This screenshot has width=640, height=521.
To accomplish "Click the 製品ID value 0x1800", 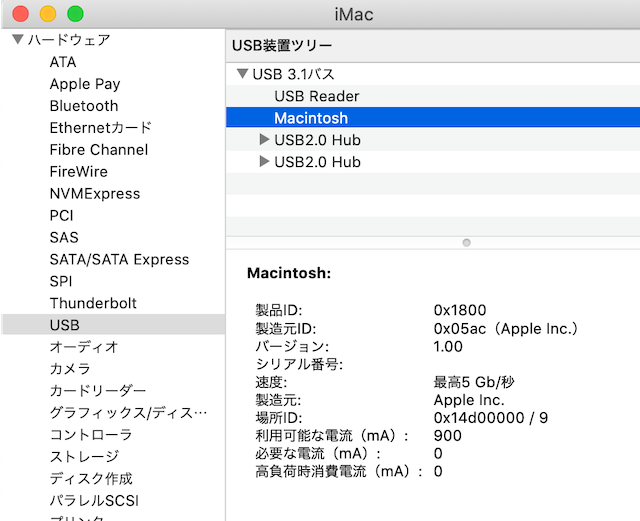I will [x=460, y=310].
